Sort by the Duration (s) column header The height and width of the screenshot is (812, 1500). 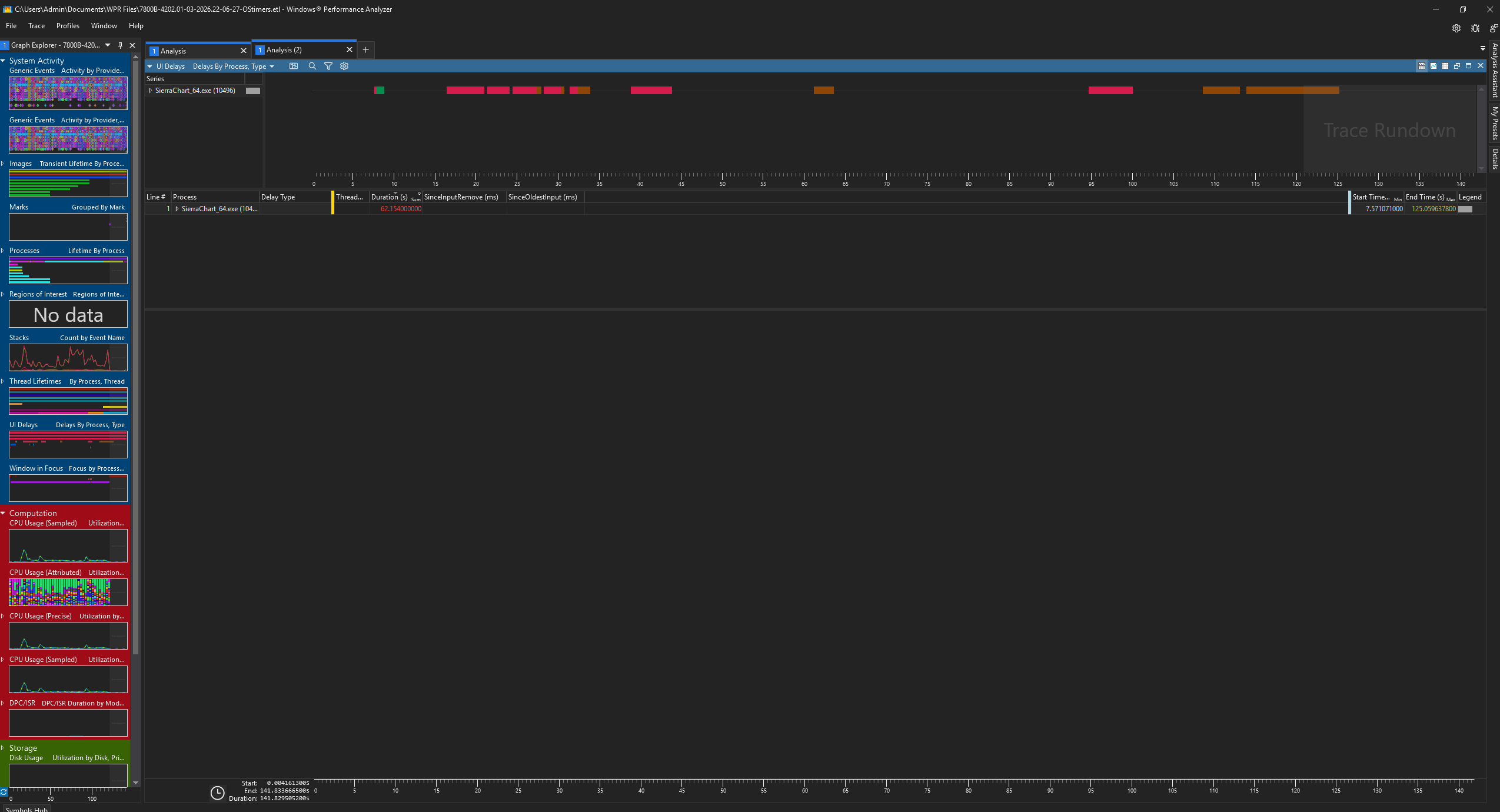(x=389, y=197)
